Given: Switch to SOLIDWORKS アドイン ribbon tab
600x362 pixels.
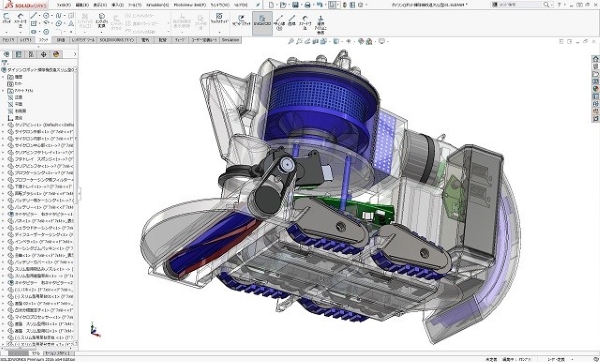Looking at the screenshot, I should 117,40.
